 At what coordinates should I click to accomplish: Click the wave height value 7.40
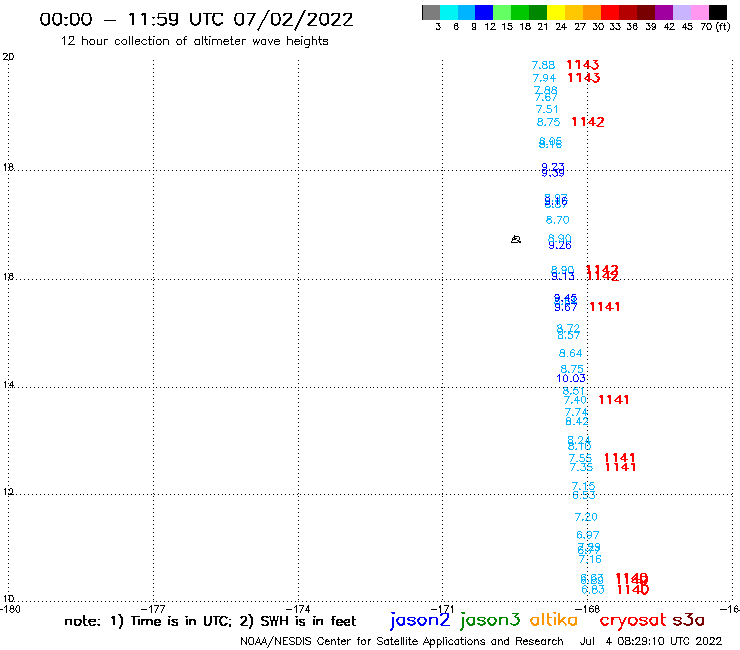(x=575, y=400)
